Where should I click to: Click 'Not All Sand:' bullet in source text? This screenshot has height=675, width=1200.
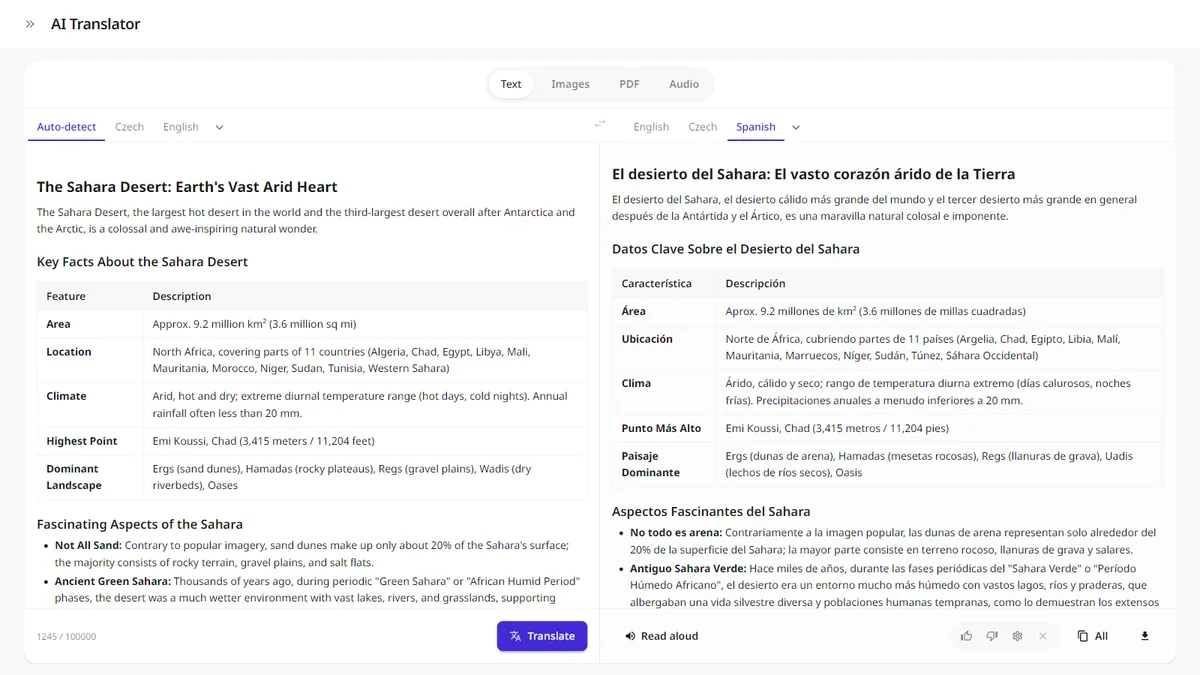(x=88, y=545)
